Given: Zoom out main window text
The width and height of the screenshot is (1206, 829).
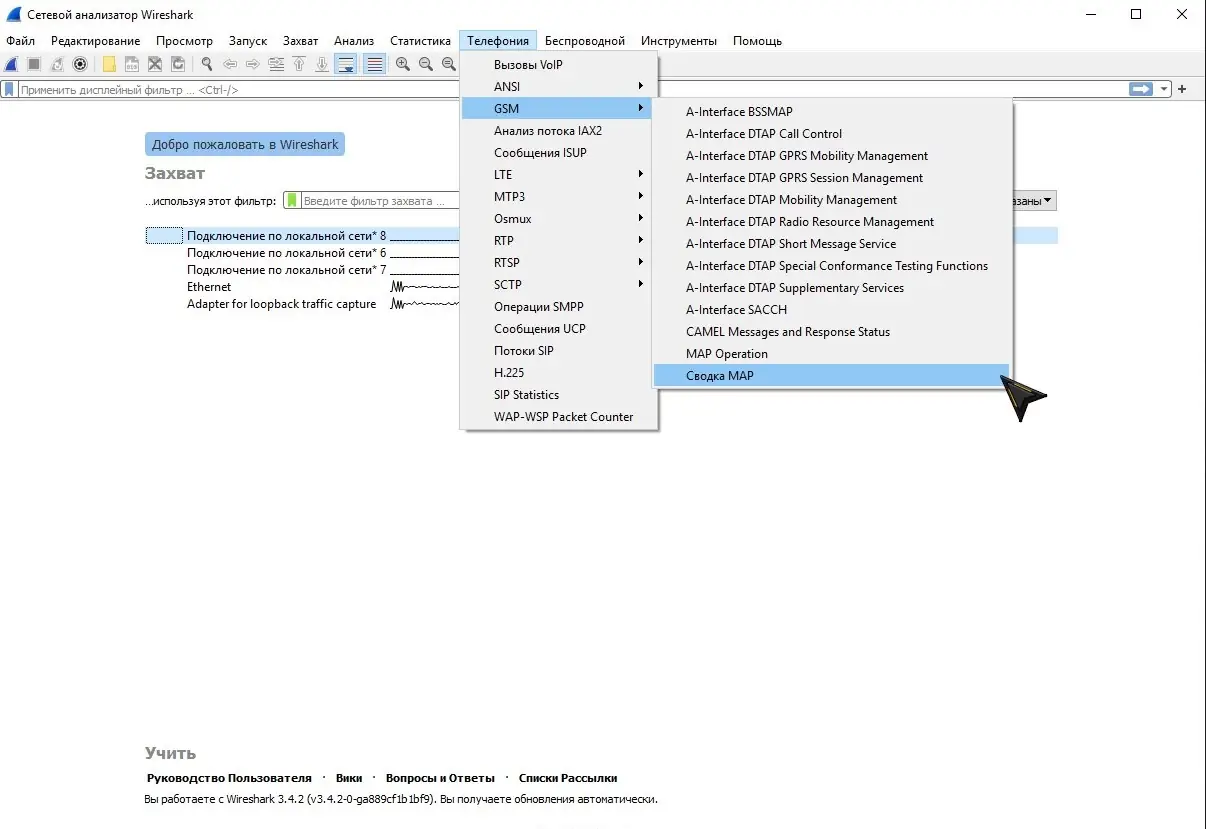Looking at the screenshot, I should (426, 64).
